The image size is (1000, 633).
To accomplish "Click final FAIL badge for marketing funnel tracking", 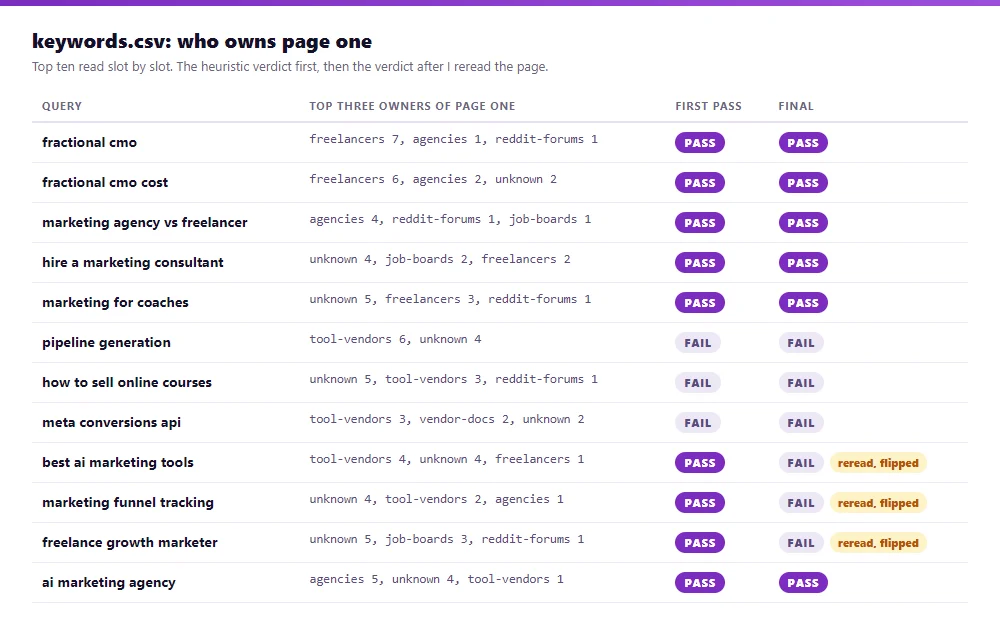I will click(x=801, y=503).
